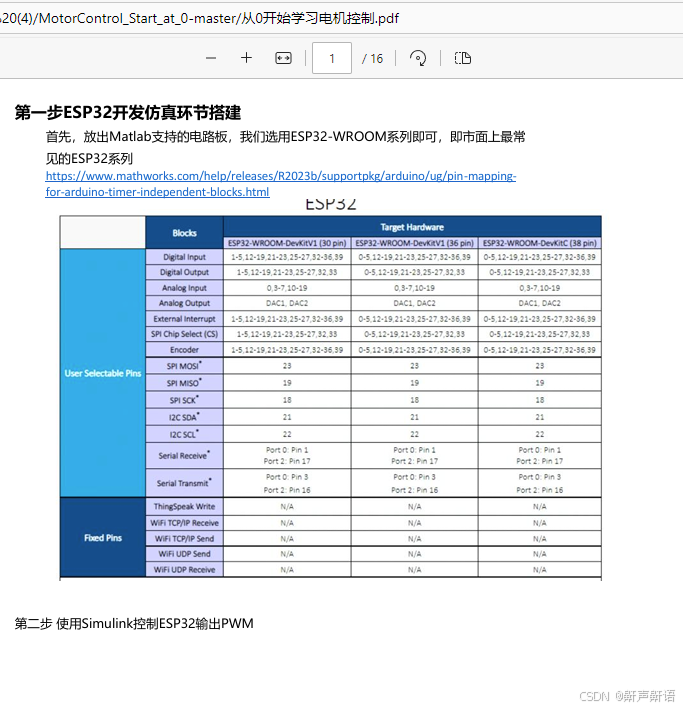Screen dimensions: 683x710
Task: Click the 'SPI Chip Select (CS)' row label
Action: [184, 334]
